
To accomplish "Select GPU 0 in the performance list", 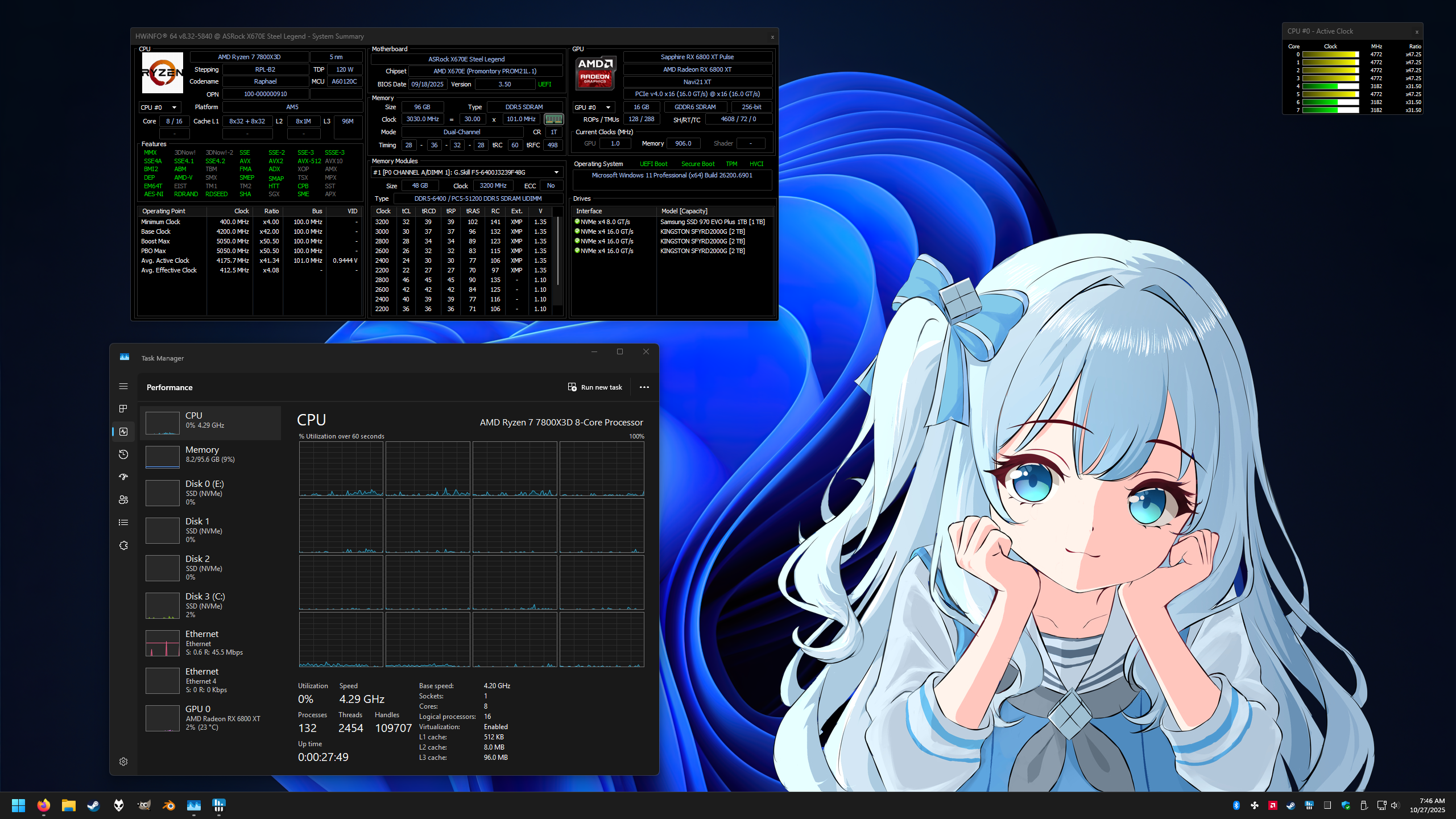I will [210, 717].
